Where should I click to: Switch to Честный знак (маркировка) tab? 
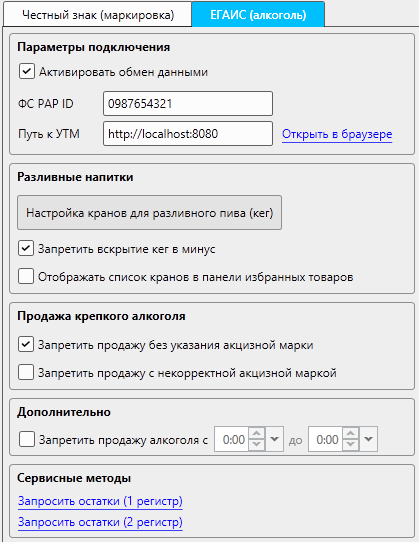(x=98, y=15)
